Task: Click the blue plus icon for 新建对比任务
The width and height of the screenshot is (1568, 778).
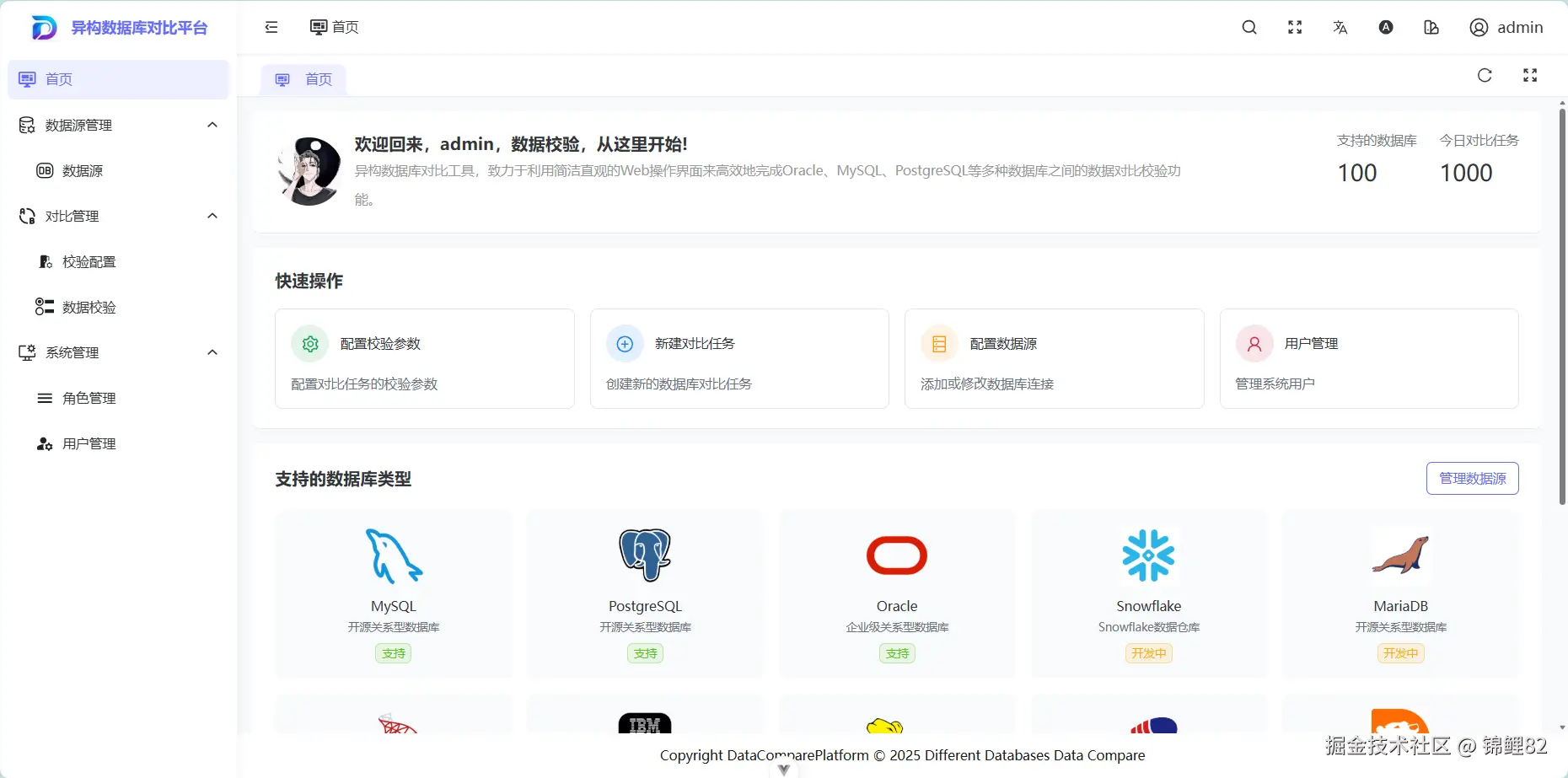Action: click(x=625, y=344)
